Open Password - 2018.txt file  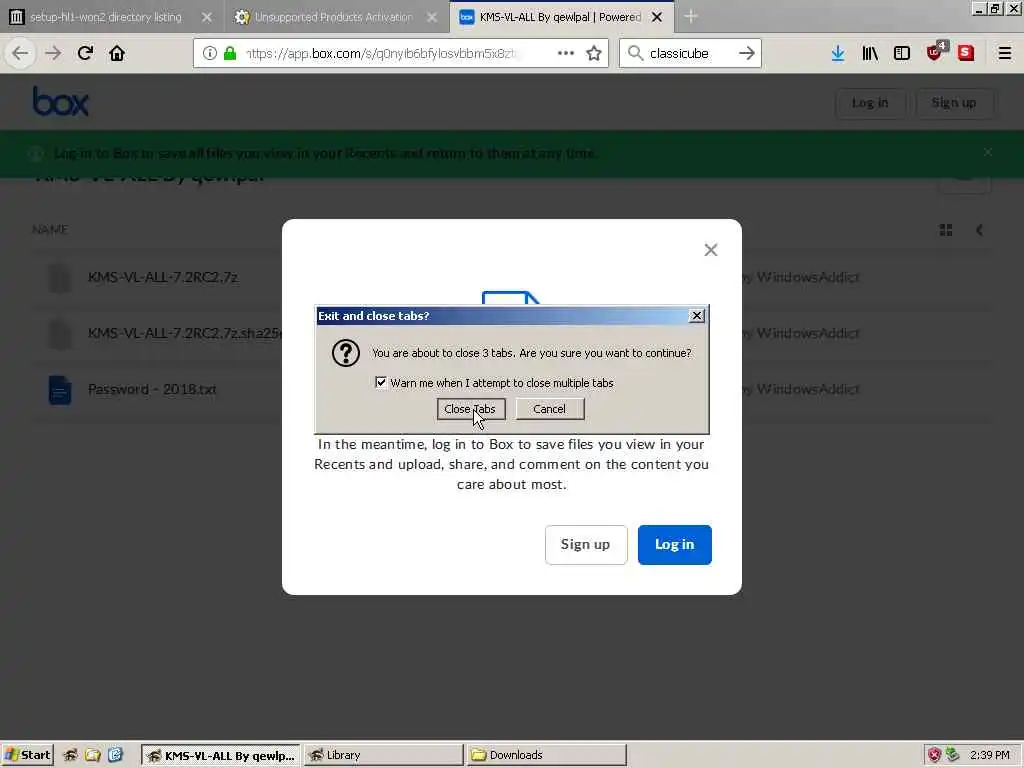pyautogui.click(x=152, y=389)
